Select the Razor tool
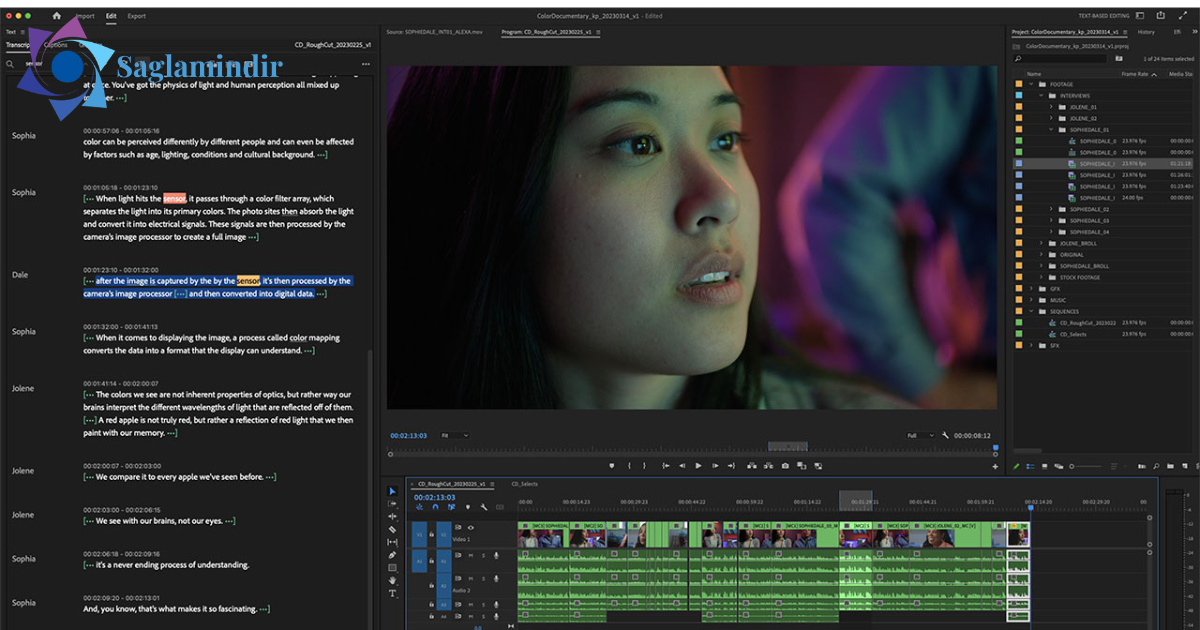The height and width of the screenshot is (630, 1200). [392, 529]
